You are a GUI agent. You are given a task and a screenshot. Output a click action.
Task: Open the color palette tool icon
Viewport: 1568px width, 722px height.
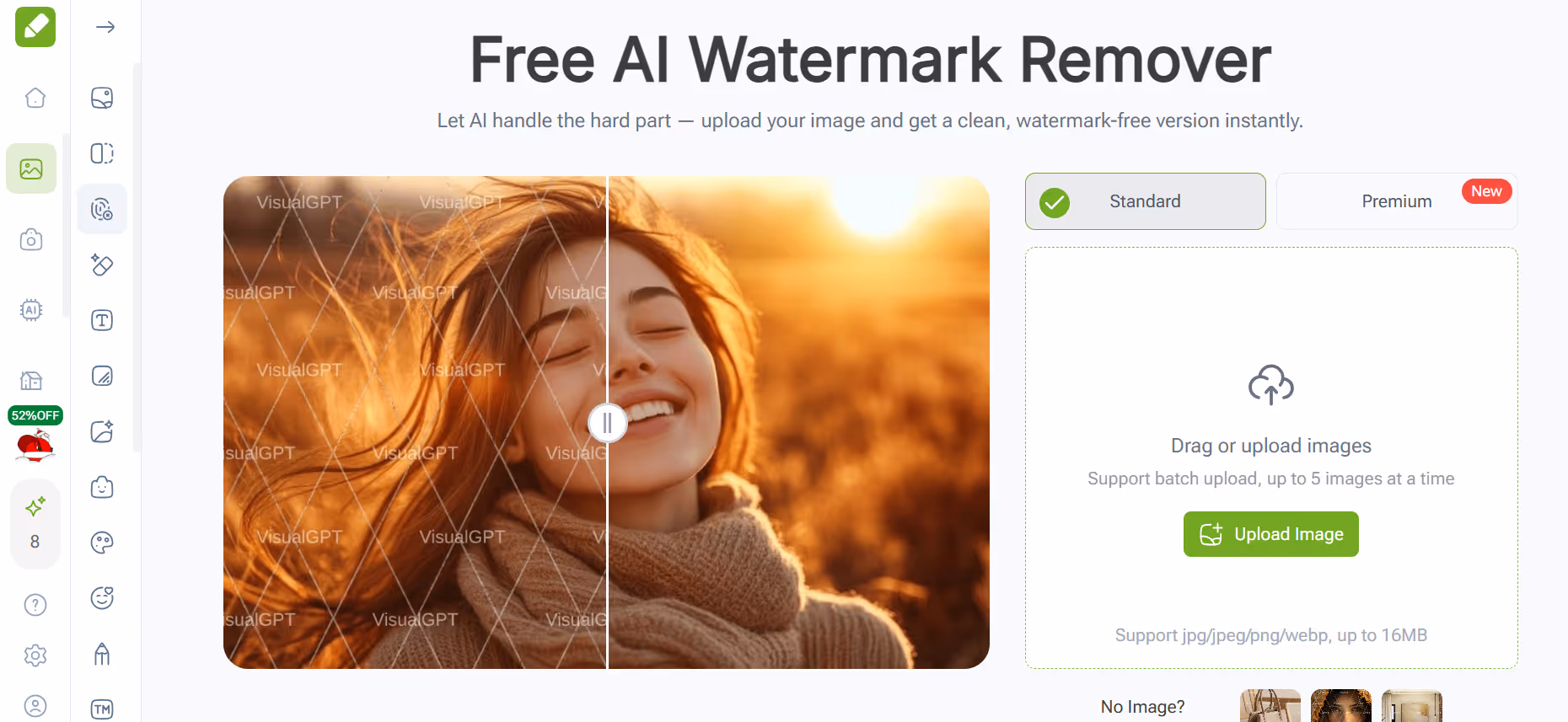[x=102, y=543]
